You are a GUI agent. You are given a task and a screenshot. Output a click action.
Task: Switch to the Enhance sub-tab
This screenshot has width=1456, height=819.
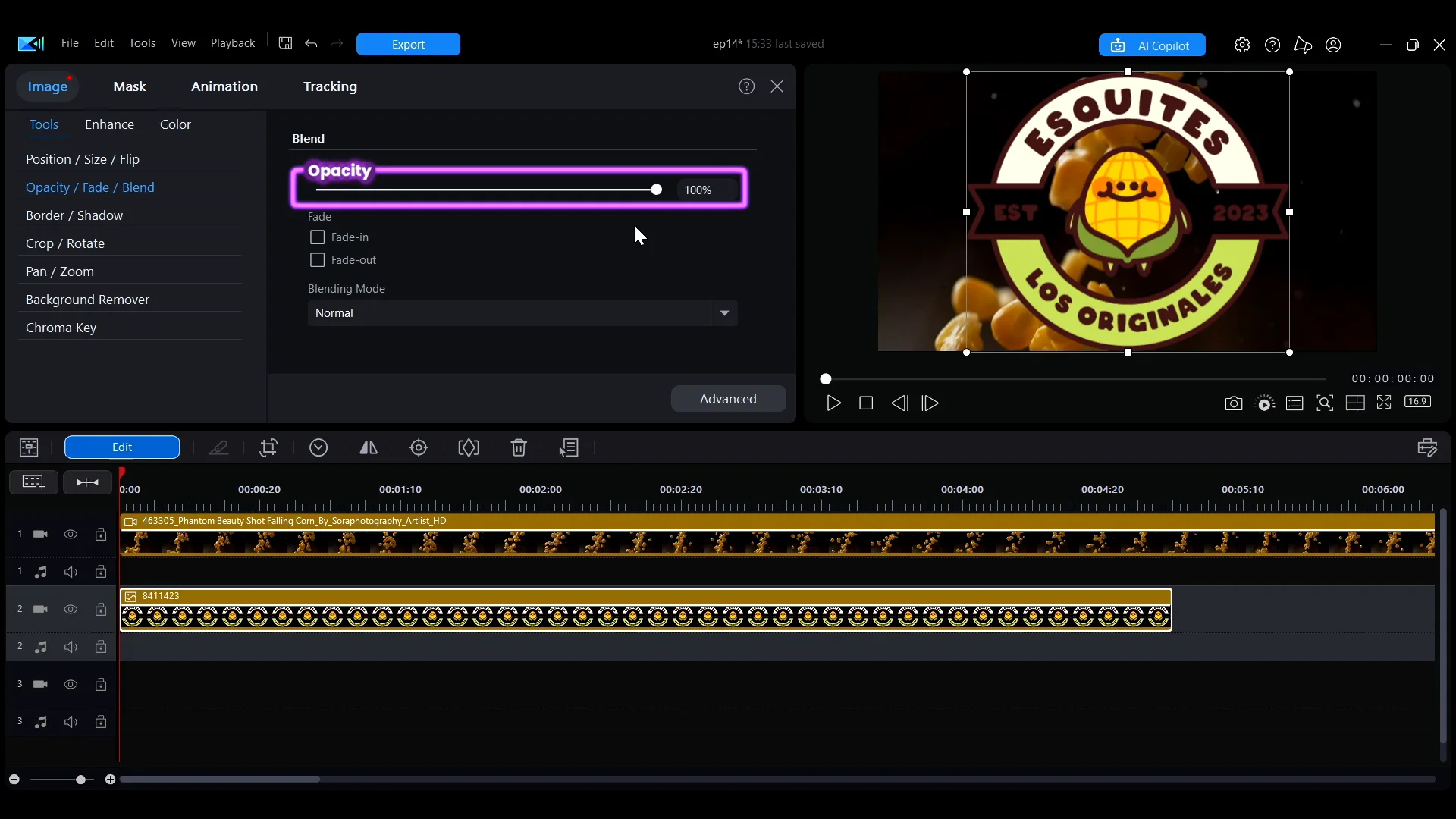pos(109,124)
